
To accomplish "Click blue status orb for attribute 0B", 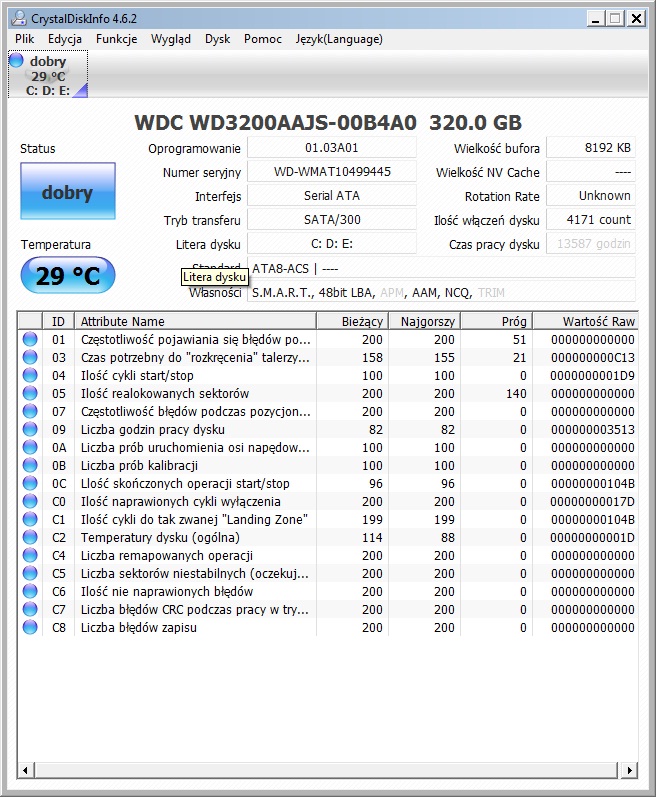I will pos(30,465).
